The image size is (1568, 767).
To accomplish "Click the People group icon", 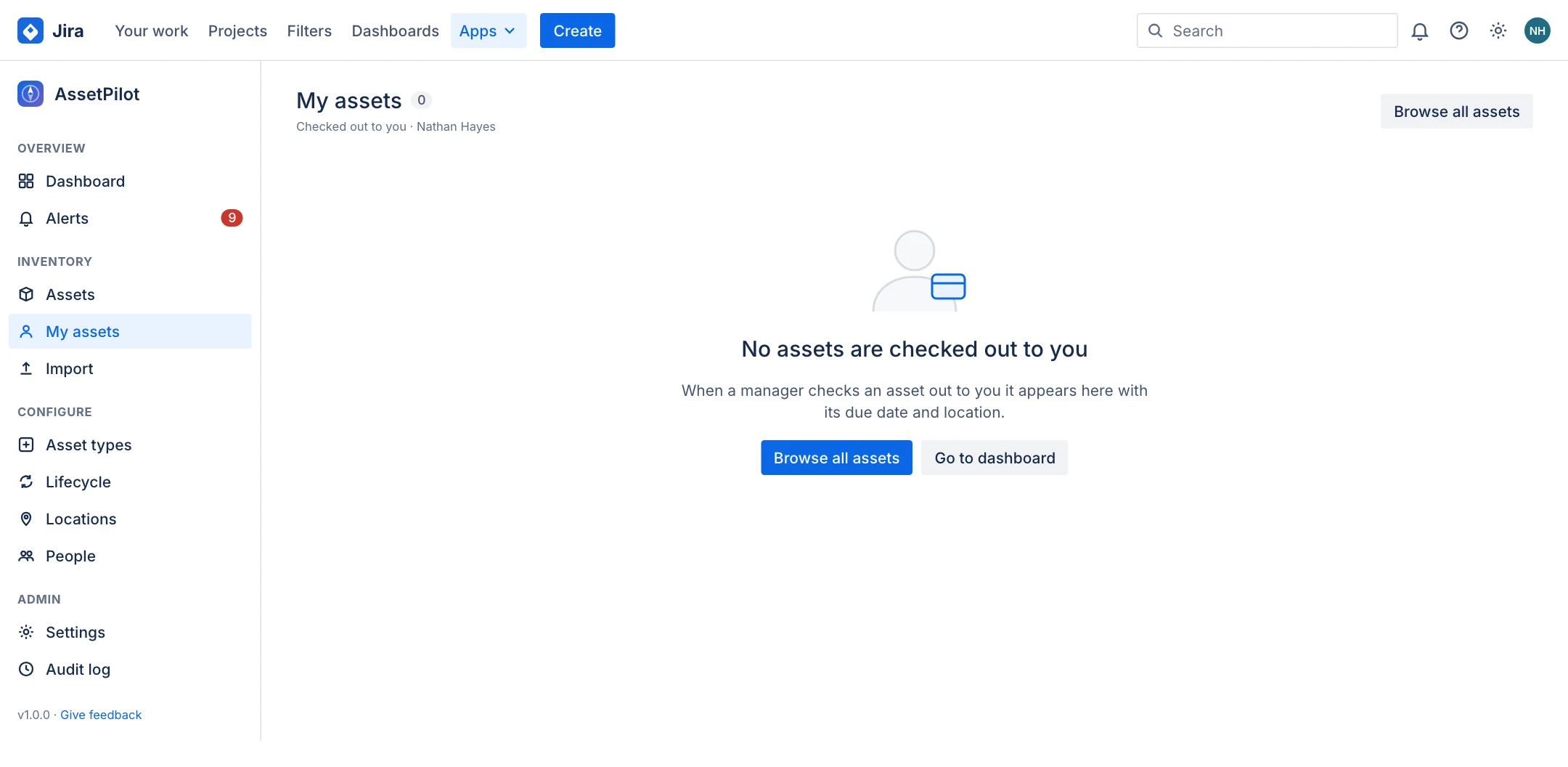I will coord(26,556).
